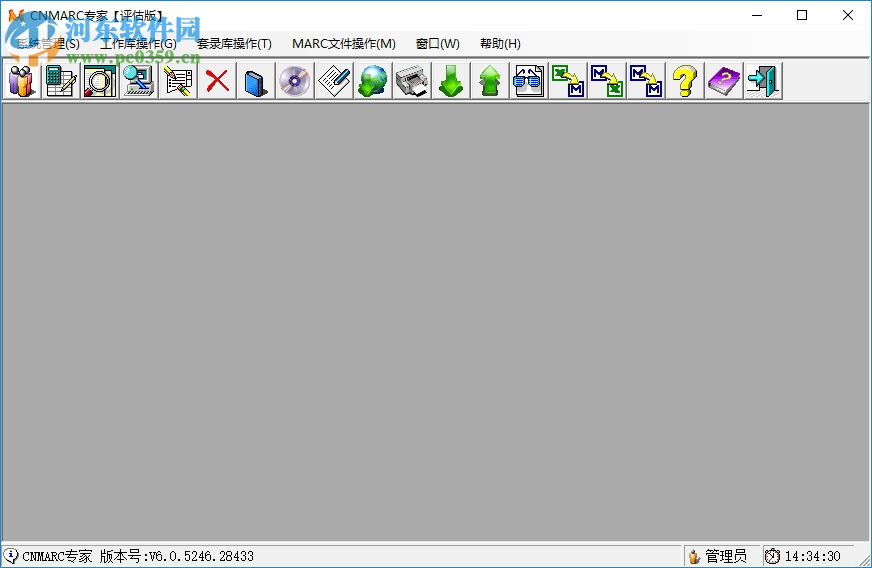The image size is (872, 568).
Task: Click the info icon in status bar
Action: tap(11, 555)
